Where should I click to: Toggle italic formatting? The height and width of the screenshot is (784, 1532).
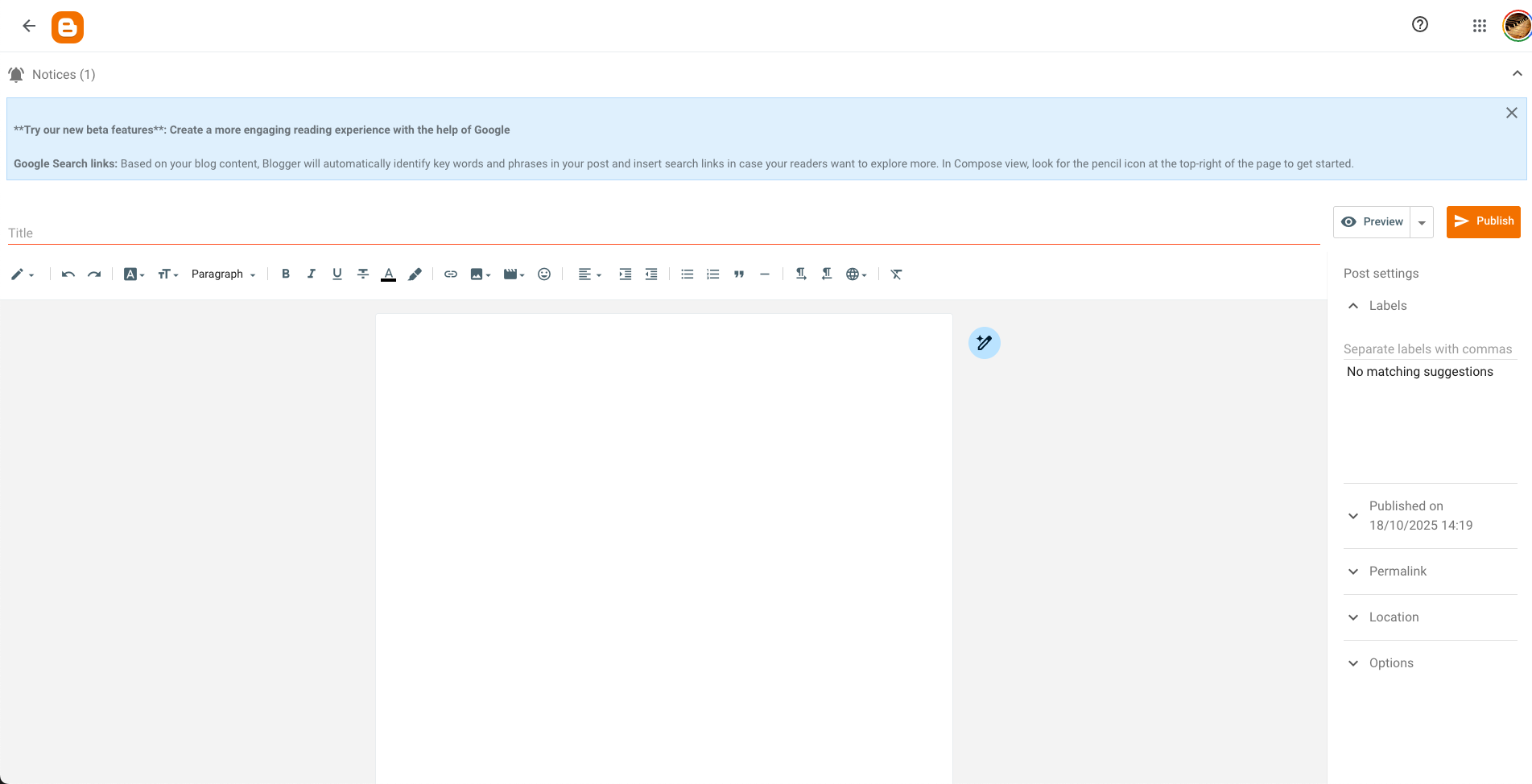[x=311, y=274]
